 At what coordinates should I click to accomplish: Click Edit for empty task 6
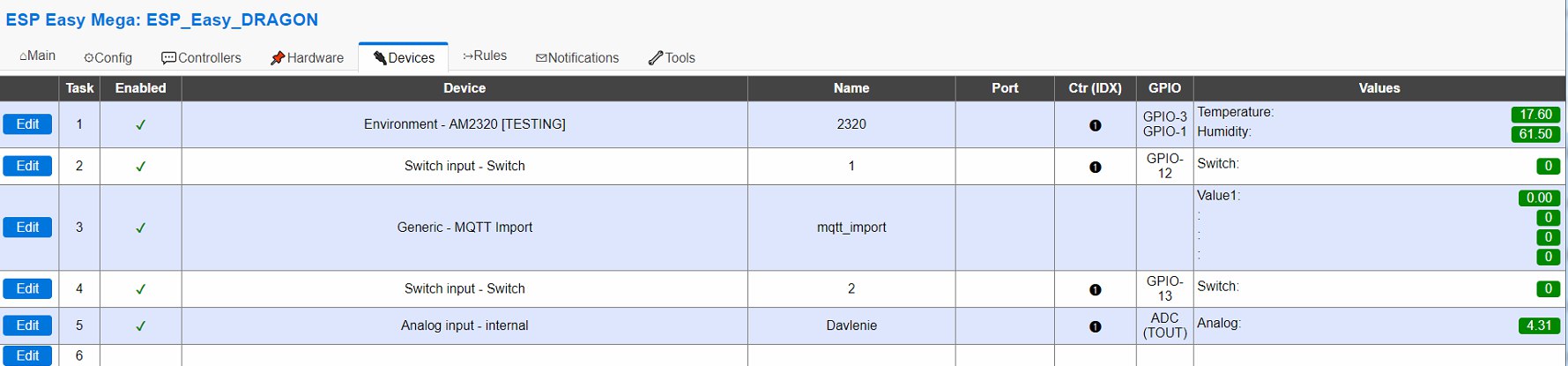[x=27, y=355]
